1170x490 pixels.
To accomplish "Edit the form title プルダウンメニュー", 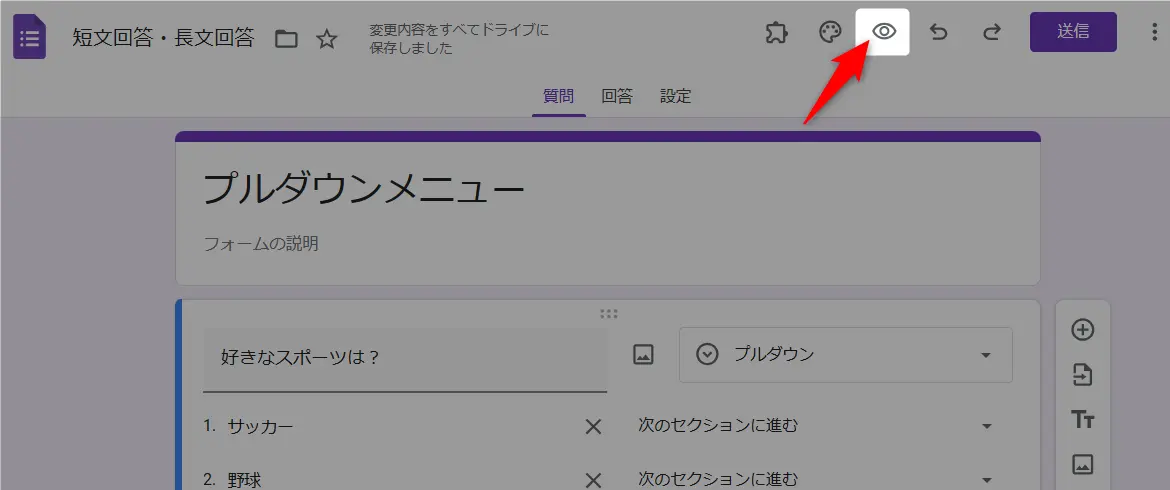I will pyautogui.click(x=364, y=190).
